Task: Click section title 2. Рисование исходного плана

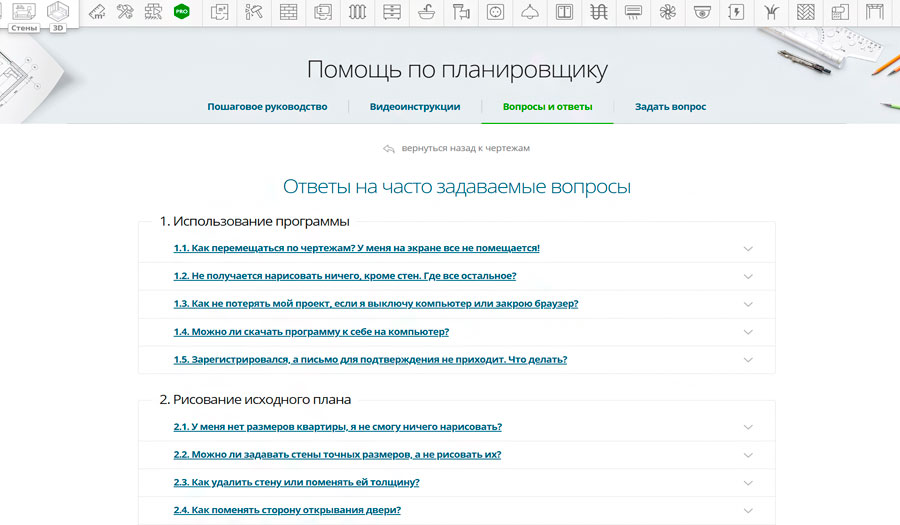Action: [255, 399]
